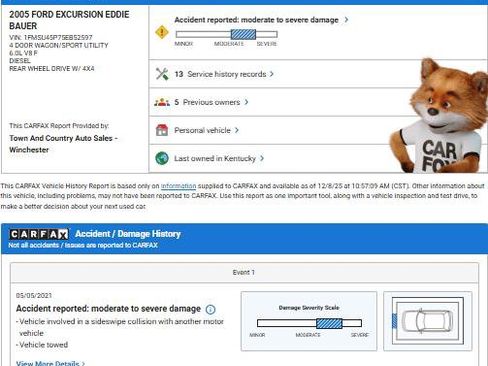488x366 pixels.
Task: Click 2005 Ford Excursion Eddie Bauer title
Action: tap(69, 20)
